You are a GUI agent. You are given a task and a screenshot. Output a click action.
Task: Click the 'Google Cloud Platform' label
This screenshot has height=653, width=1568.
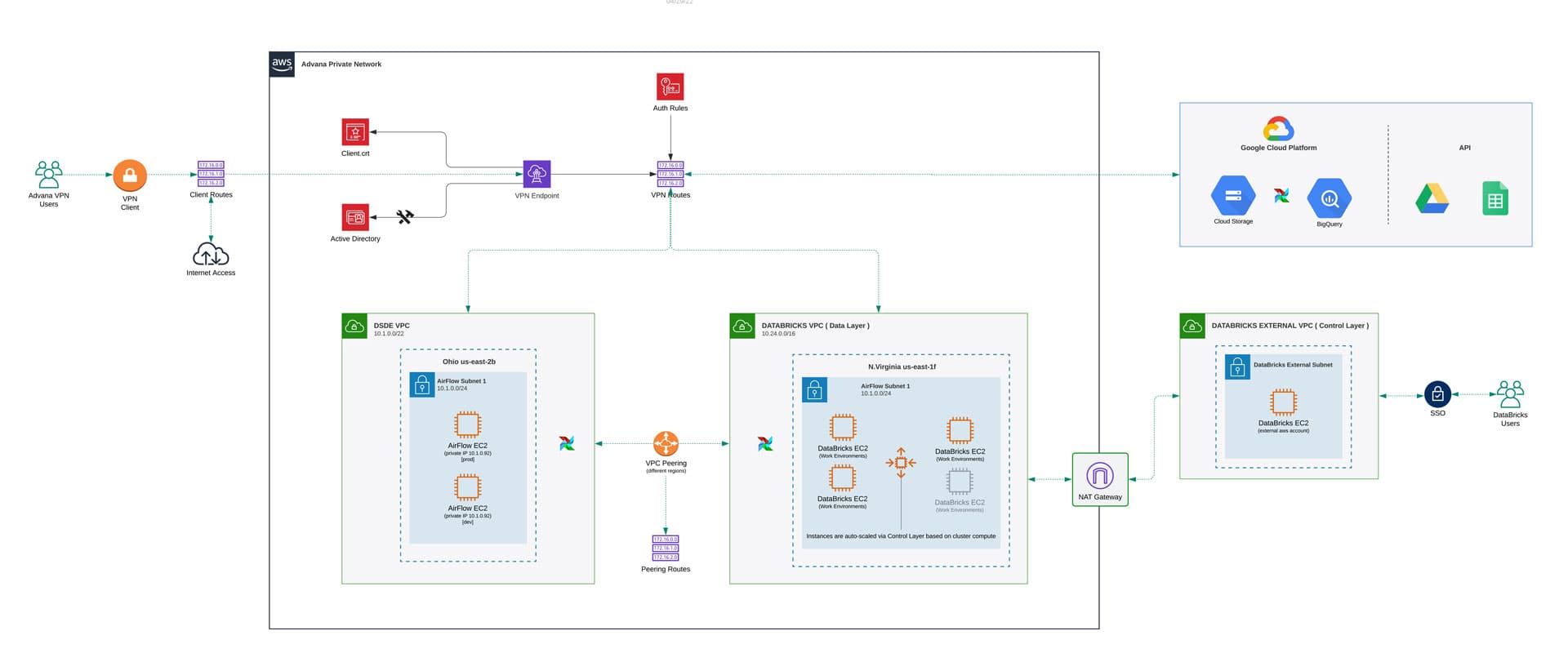(x=1278, y=148)
